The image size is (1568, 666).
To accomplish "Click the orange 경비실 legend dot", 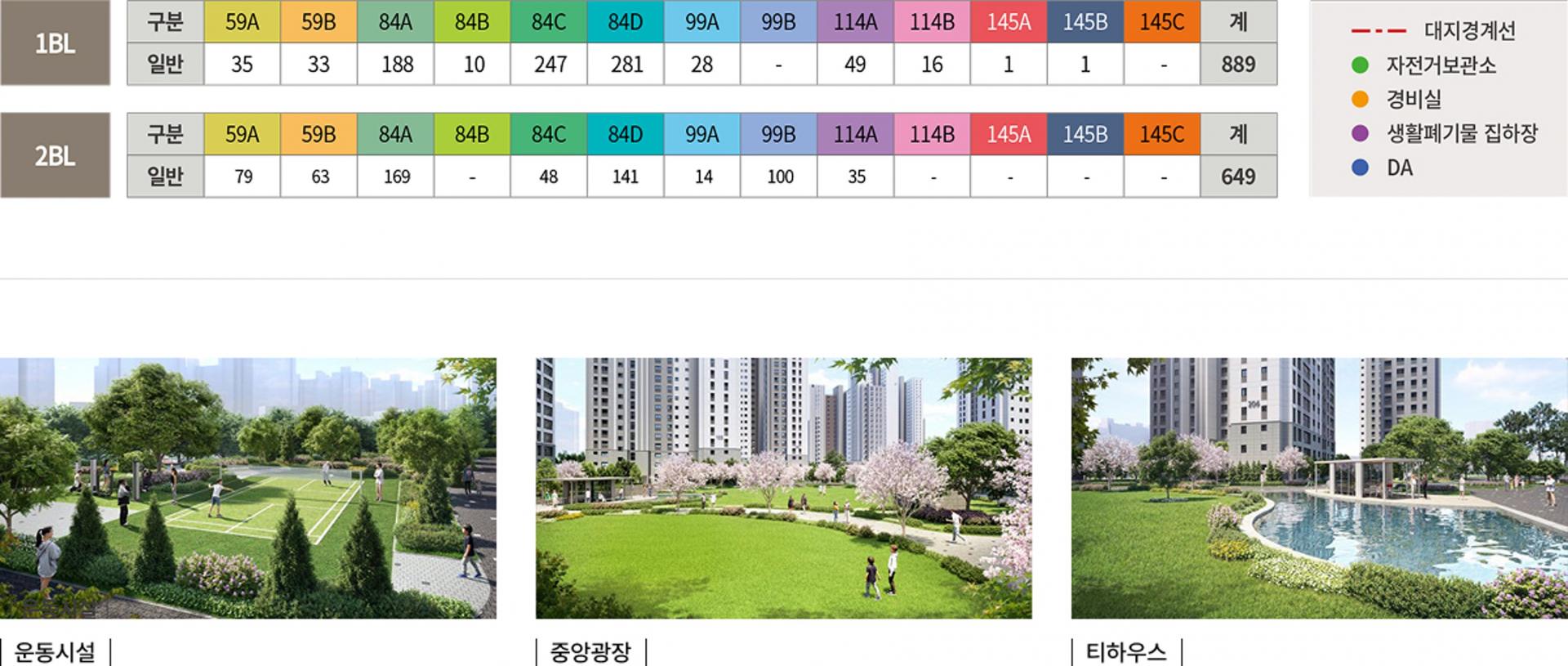I will tap(1360, 100).
